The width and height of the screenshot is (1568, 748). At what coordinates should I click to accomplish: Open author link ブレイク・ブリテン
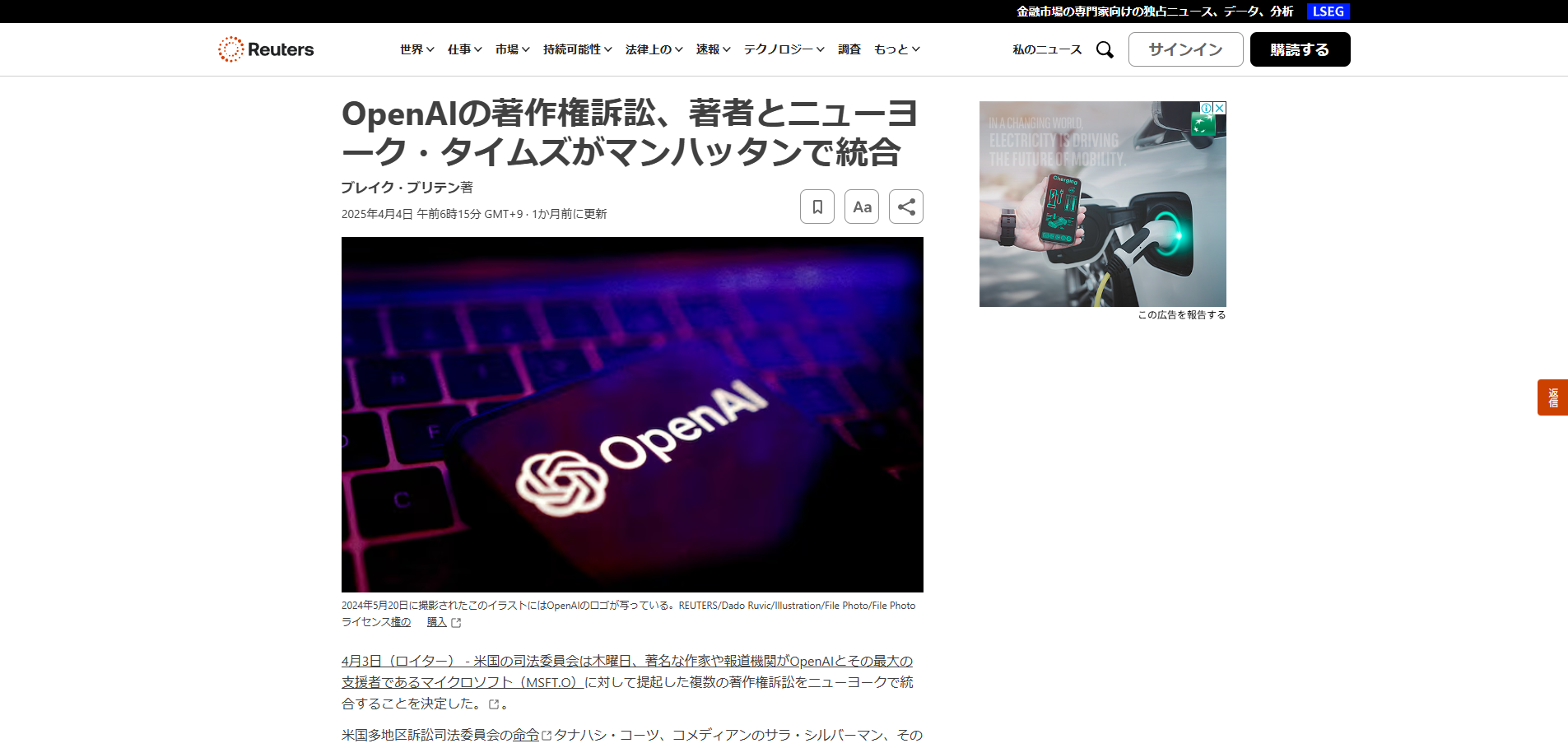(400, 188)
